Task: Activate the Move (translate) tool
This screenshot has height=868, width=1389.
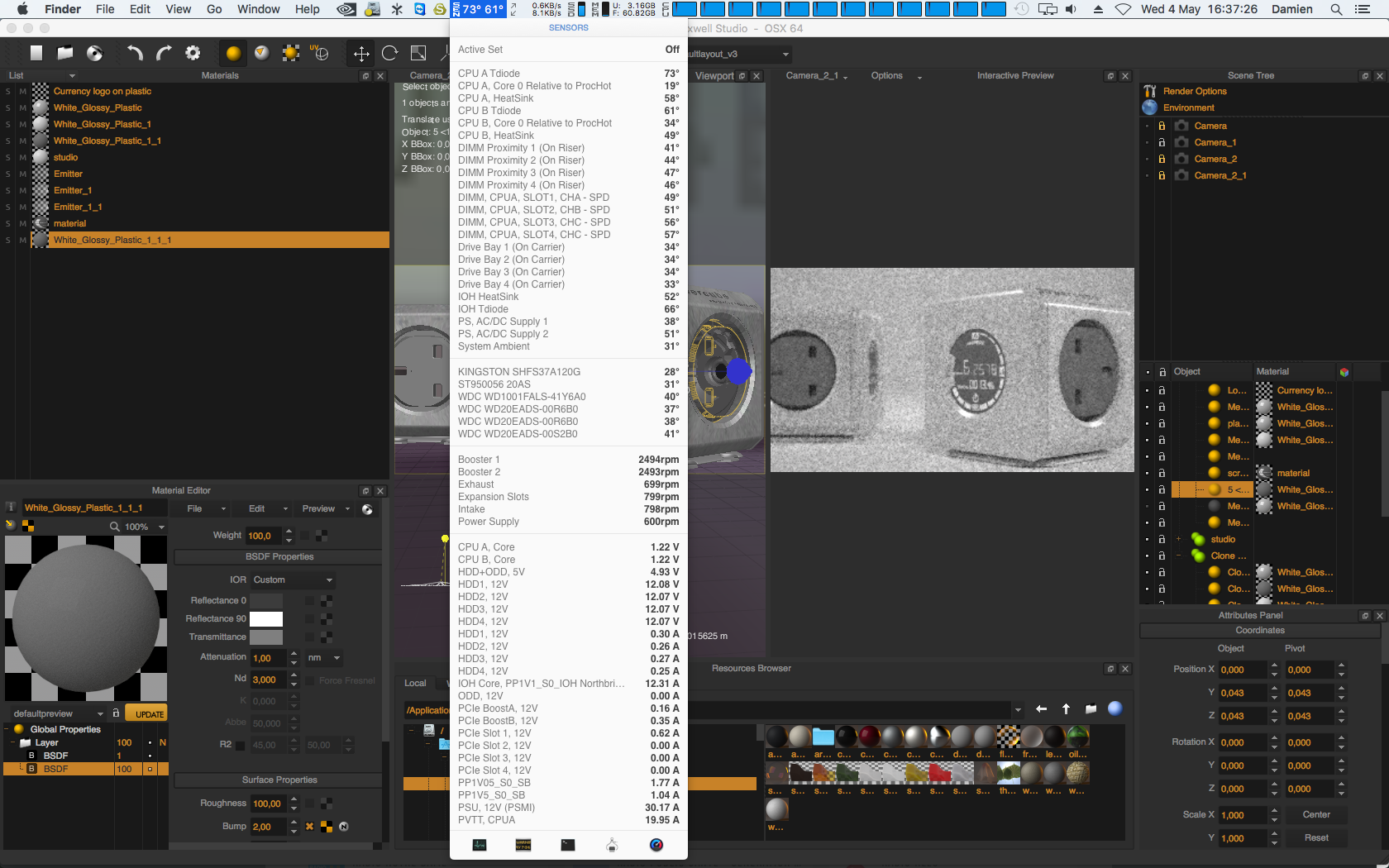Action: tap(361, 54)
